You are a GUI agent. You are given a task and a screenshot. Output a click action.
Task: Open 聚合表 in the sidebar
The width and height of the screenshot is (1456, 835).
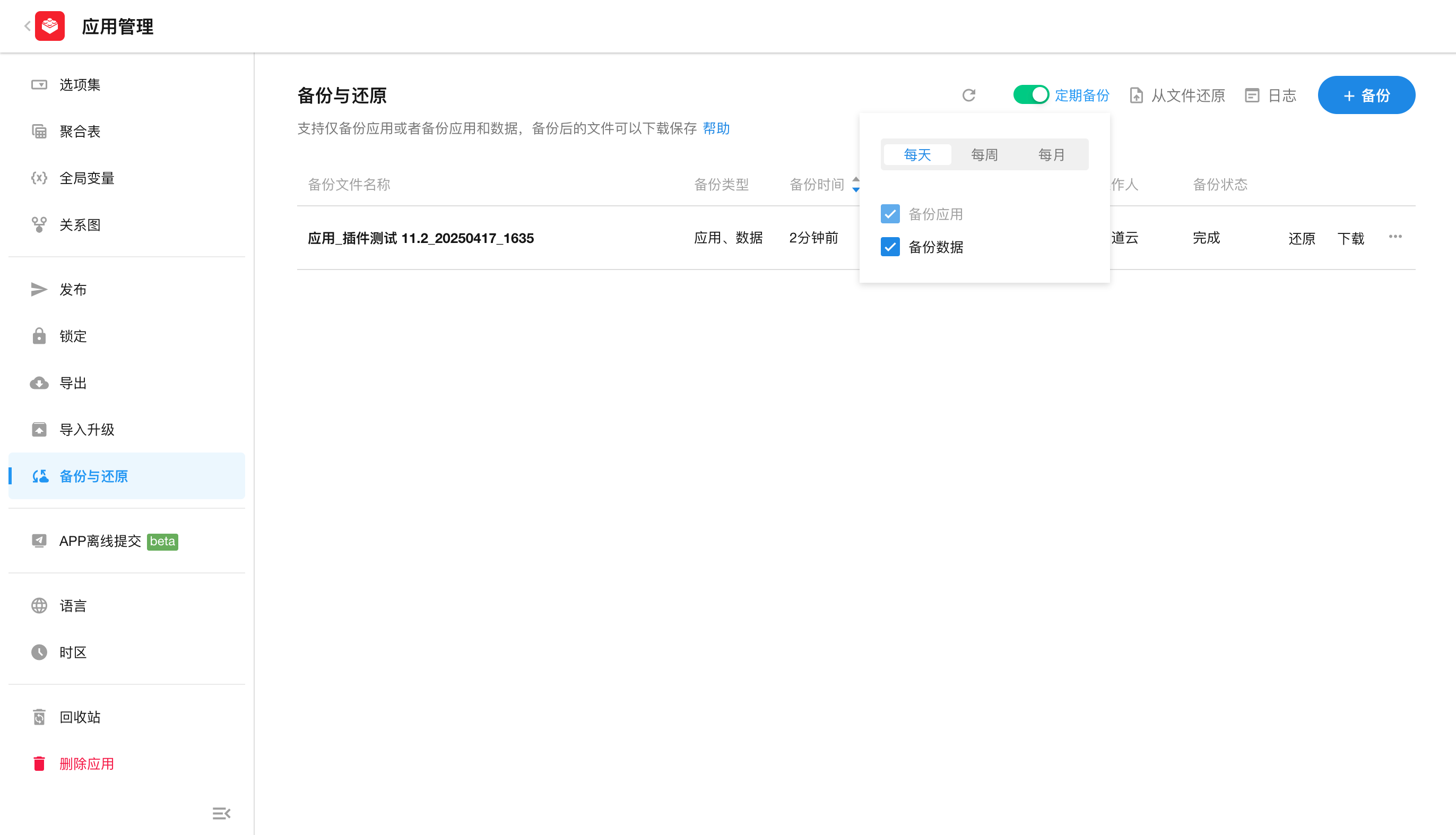(x=126, y=132)
